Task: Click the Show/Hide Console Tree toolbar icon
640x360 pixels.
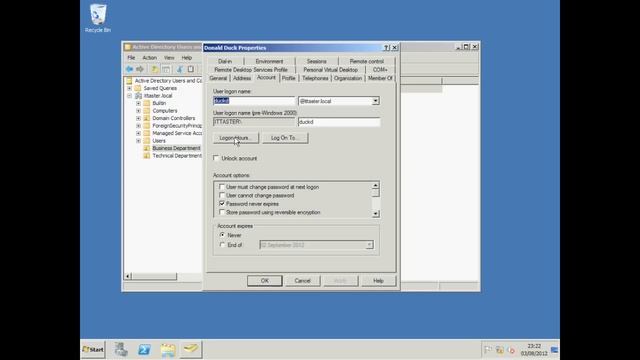Action: [x=166, y=69]
